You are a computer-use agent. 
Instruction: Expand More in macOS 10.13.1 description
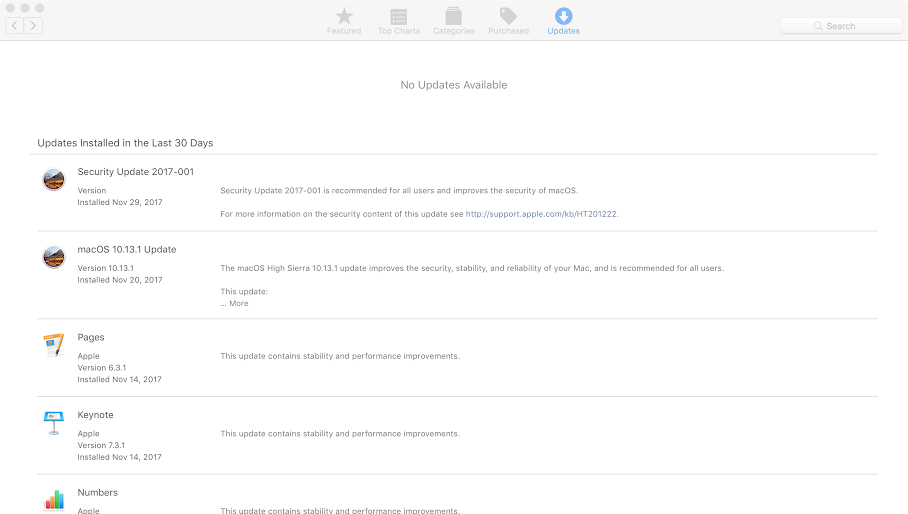(x=239, y=303)
